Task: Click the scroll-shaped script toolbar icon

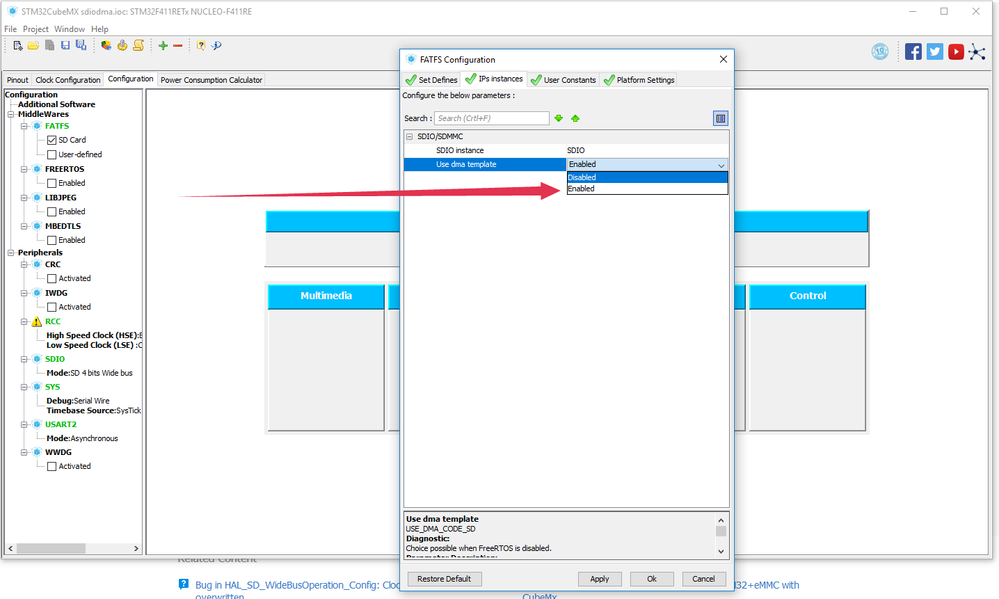Action: pyautogui.click(x=138, y=45)
